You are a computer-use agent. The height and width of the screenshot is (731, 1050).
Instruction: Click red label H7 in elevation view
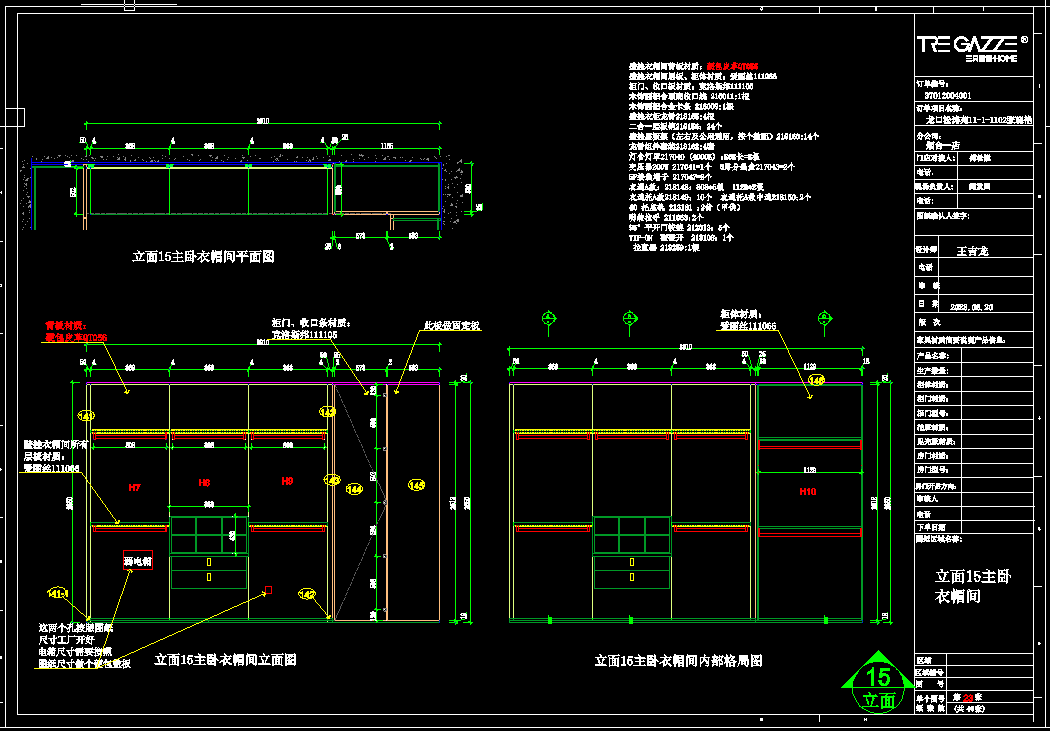(135, 488)
